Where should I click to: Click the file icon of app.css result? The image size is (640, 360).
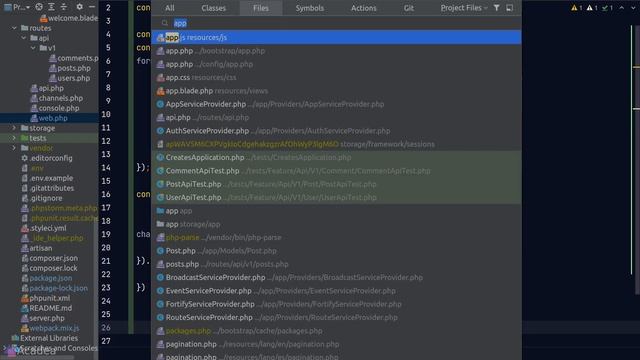[160, 77]
